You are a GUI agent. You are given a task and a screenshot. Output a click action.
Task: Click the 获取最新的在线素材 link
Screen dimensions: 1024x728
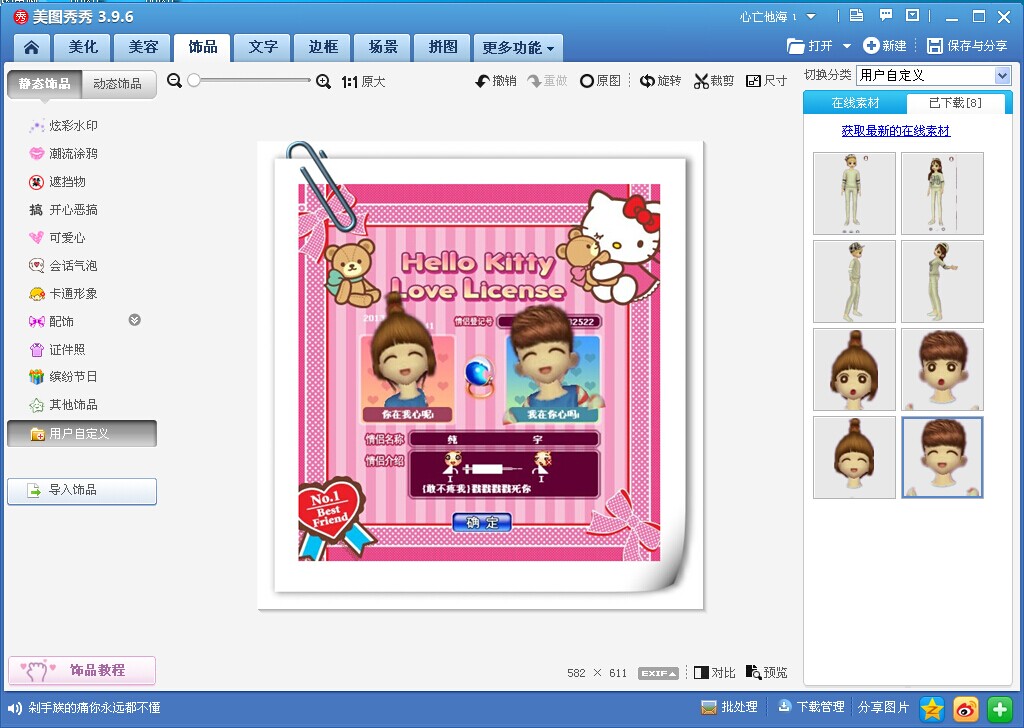click(x=896, y=131)
